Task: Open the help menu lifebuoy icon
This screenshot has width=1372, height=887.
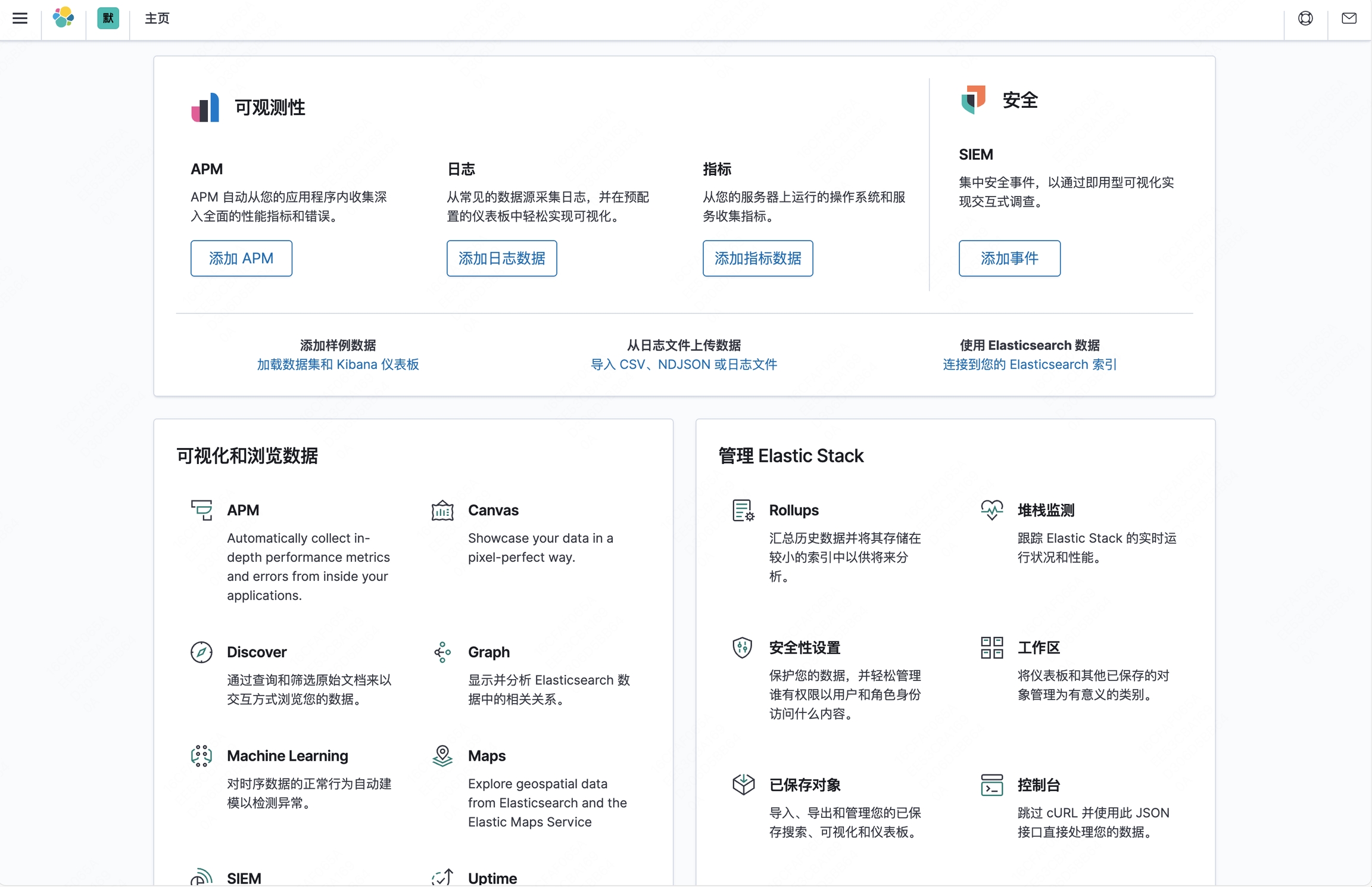Action: [x=1305, y=18]
